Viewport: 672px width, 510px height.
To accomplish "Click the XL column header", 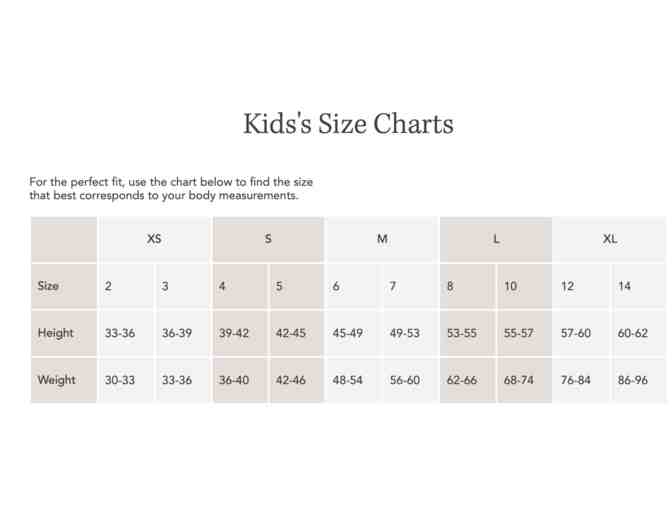I will click(610, 240).
